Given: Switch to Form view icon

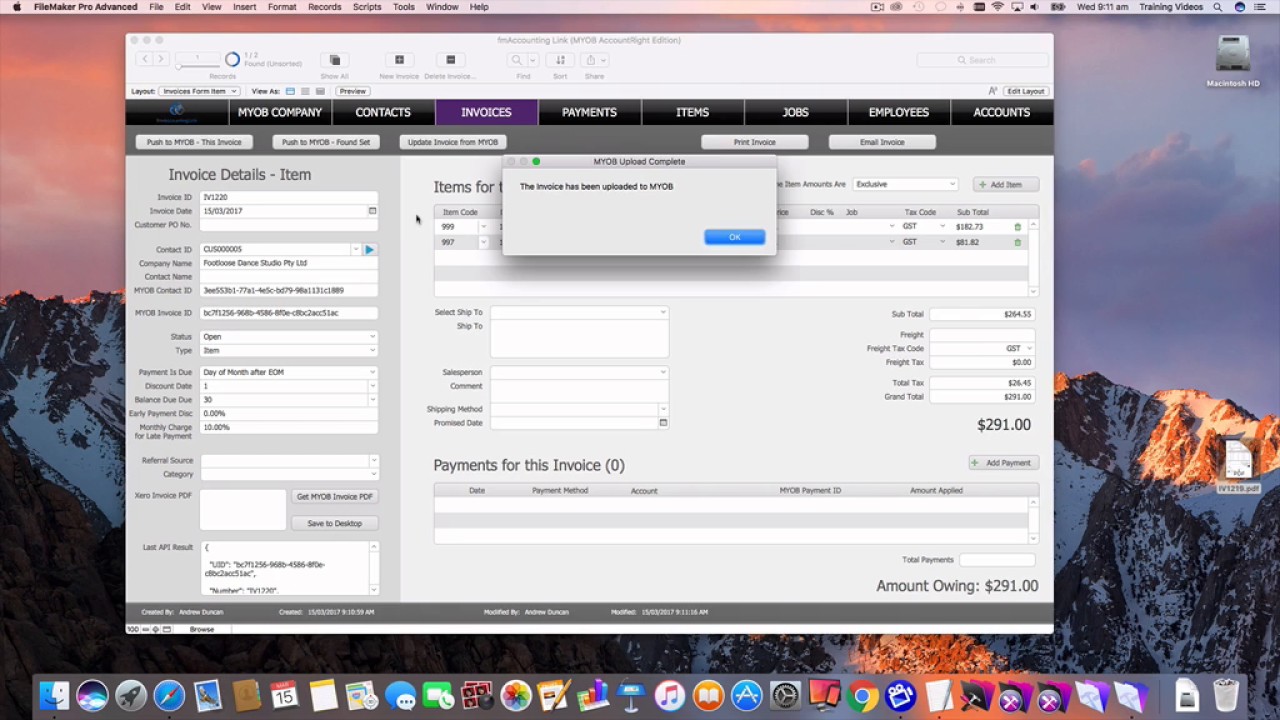Looking at the screenshot, I should pos(290,91).
